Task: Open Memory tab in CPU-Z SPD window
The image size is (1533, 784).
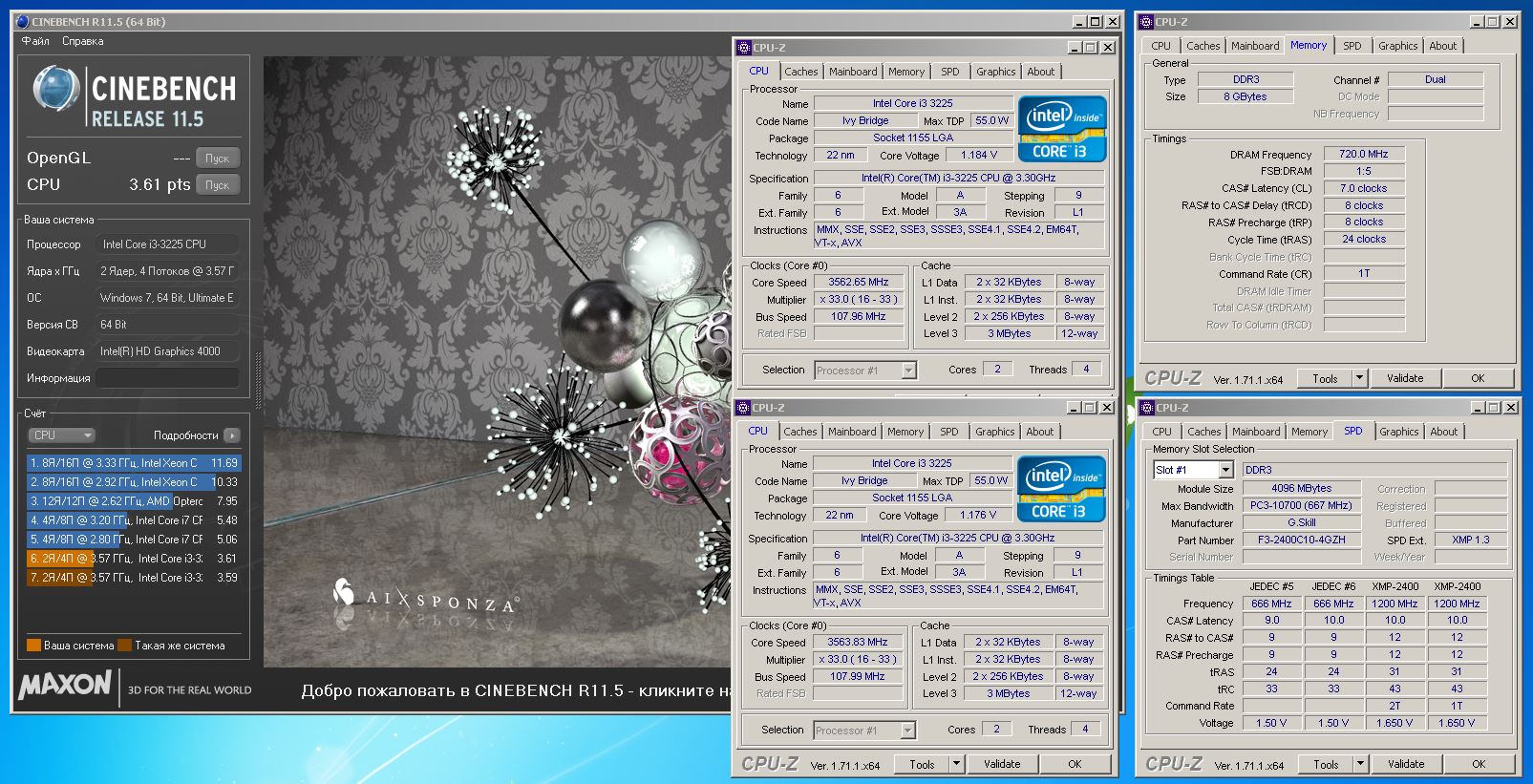Action: (x=1309, y=432)
